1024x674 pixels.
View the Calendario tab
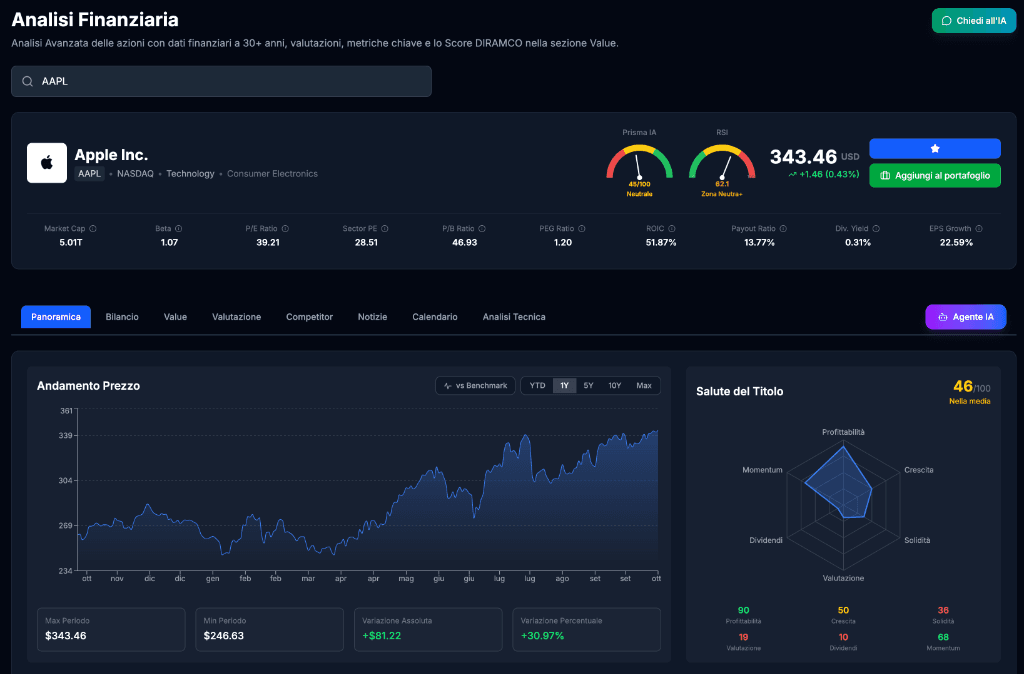[435, 317]
